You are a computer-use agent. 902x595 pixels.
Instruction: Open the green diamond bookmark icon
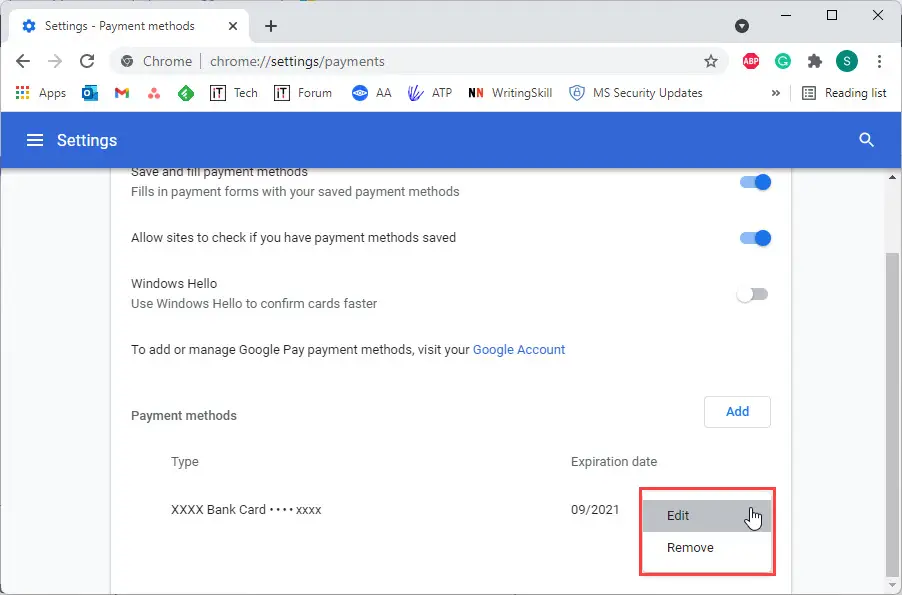coord(186,93)
